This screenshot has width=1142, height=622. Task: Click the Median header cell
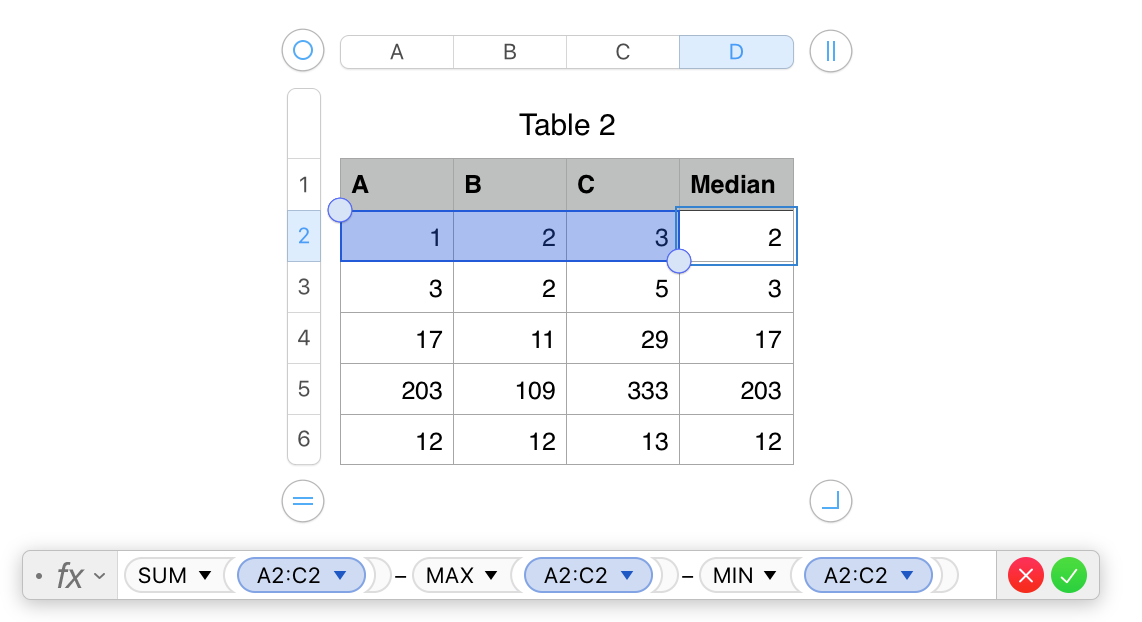[736, 185]
